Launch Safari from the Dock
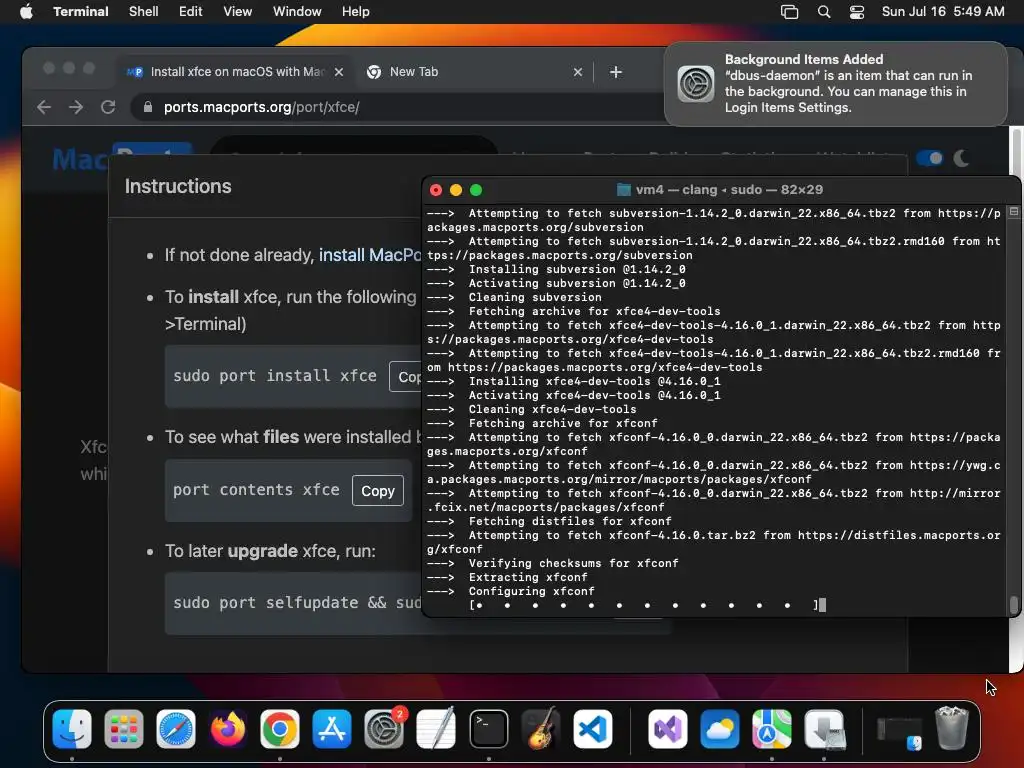This screenshot has width=1024, height=768. click(176, 729)
